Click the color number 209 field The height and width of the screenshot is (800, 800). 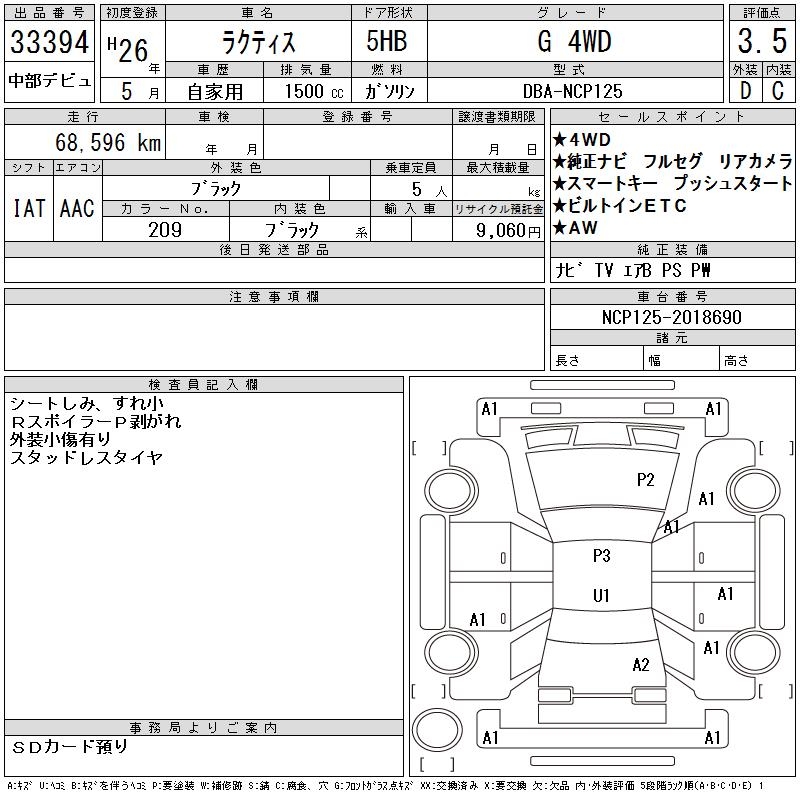tap(165, 230)
